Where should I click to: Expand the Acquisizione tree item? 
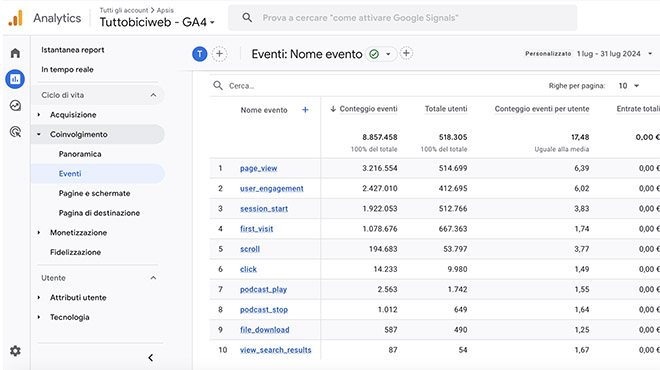pyautogui.click(x=39, y=115)
